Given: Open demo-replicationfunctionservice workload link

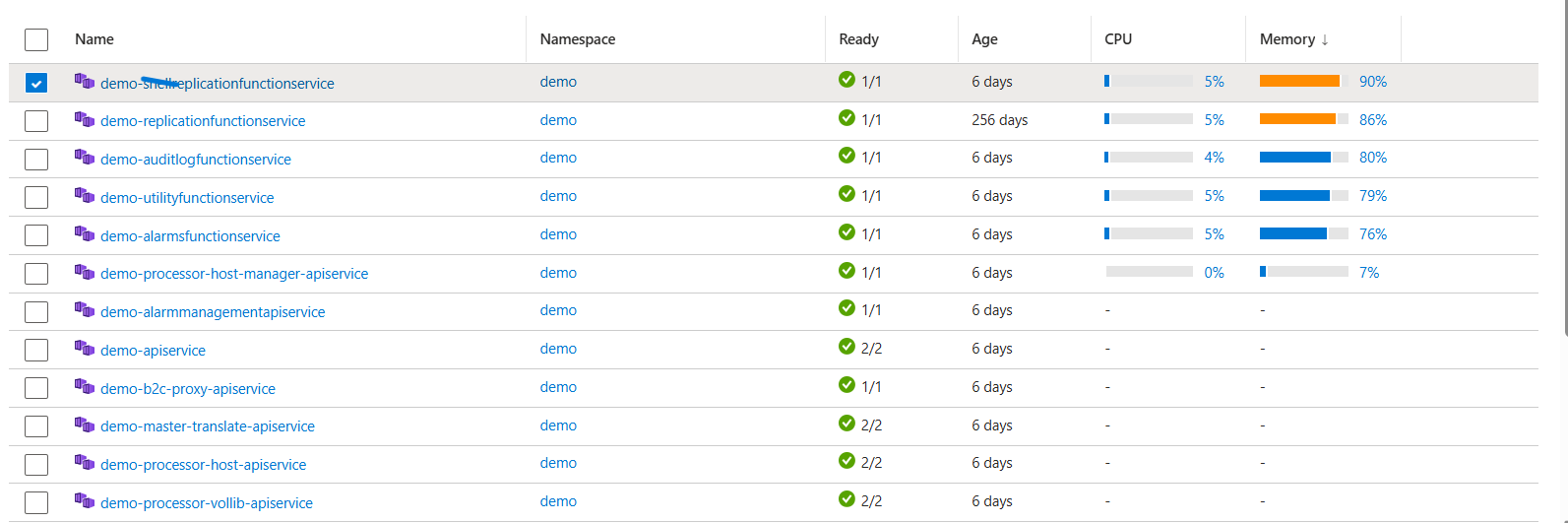Looking at the screenshot, I should point(203,121).
